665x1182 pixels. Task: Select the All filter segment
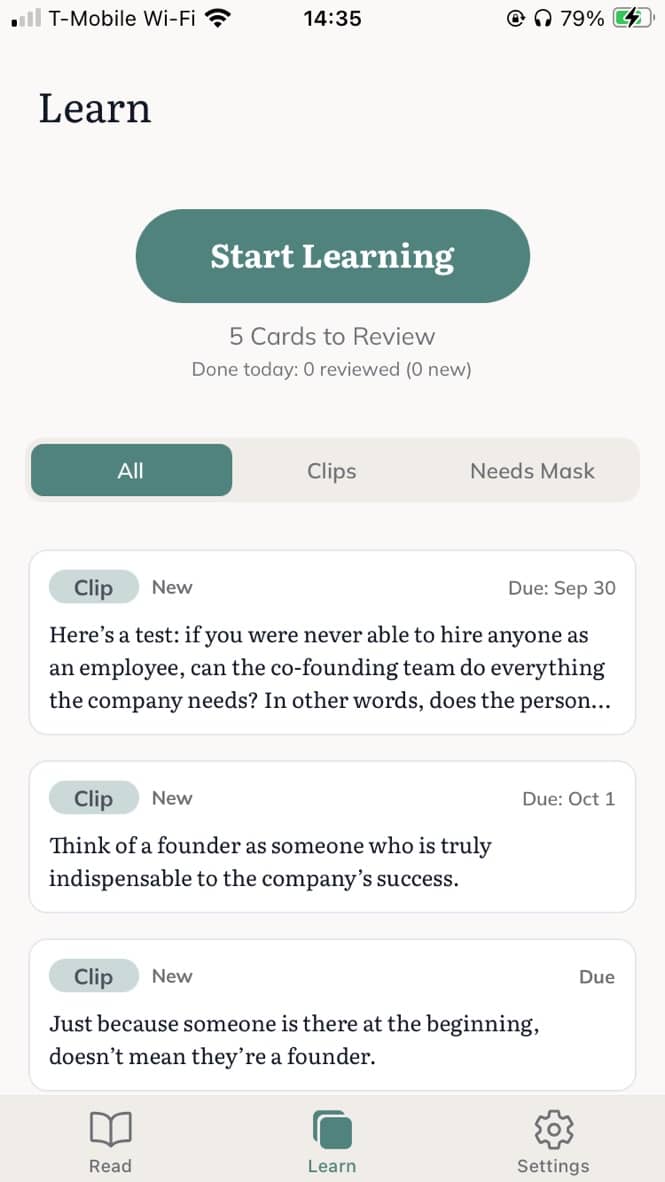(131, 470)
